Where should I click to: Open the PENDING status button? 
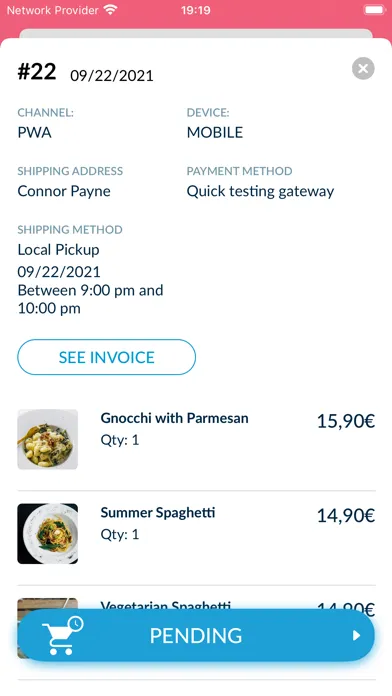click(x=196, y=636)
